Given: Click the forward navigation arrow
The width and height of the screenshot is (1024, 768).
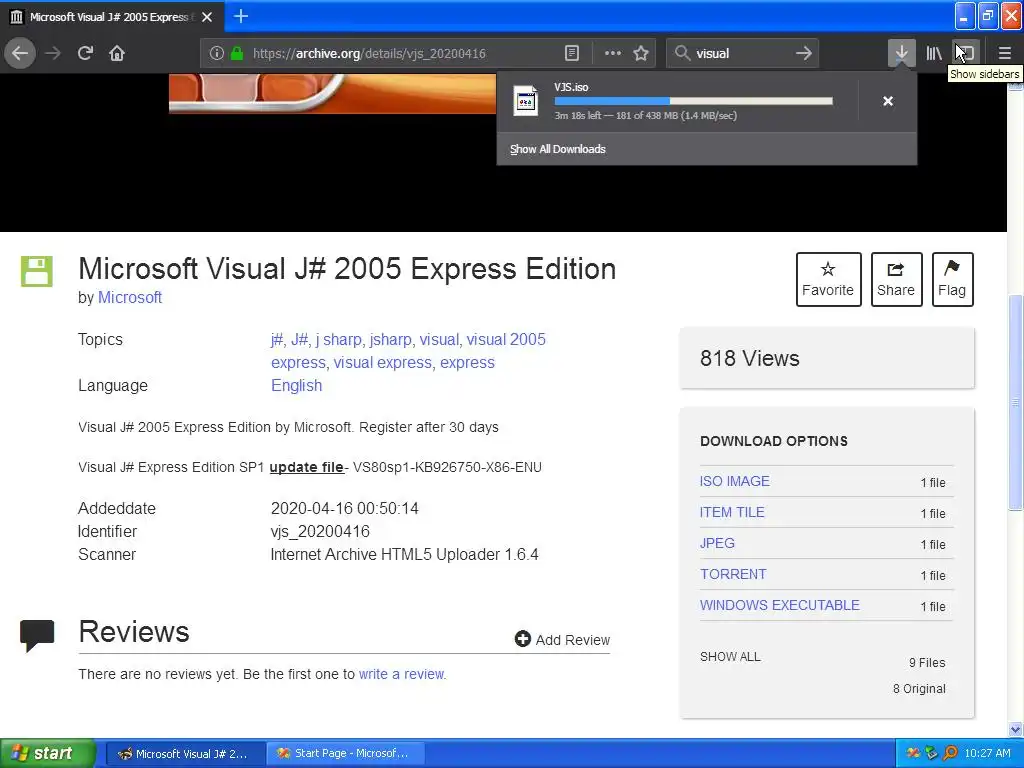Looking at the screenshot, I should (53, 53).
